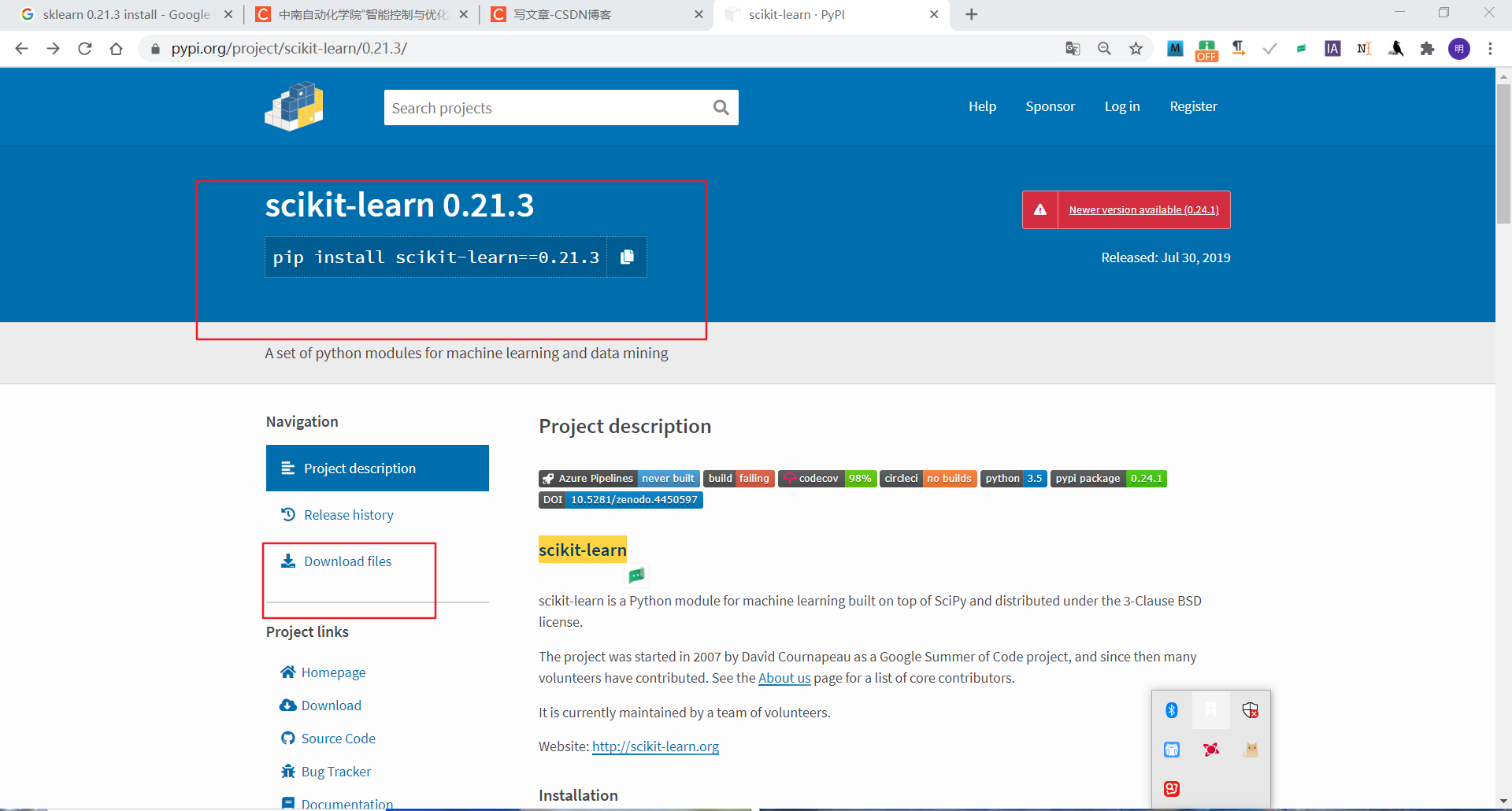Viewport: 1512px width, 811px height.
Task: Click the red flower tray icon
Action: pyautogui.click(x=1211, y=750)
